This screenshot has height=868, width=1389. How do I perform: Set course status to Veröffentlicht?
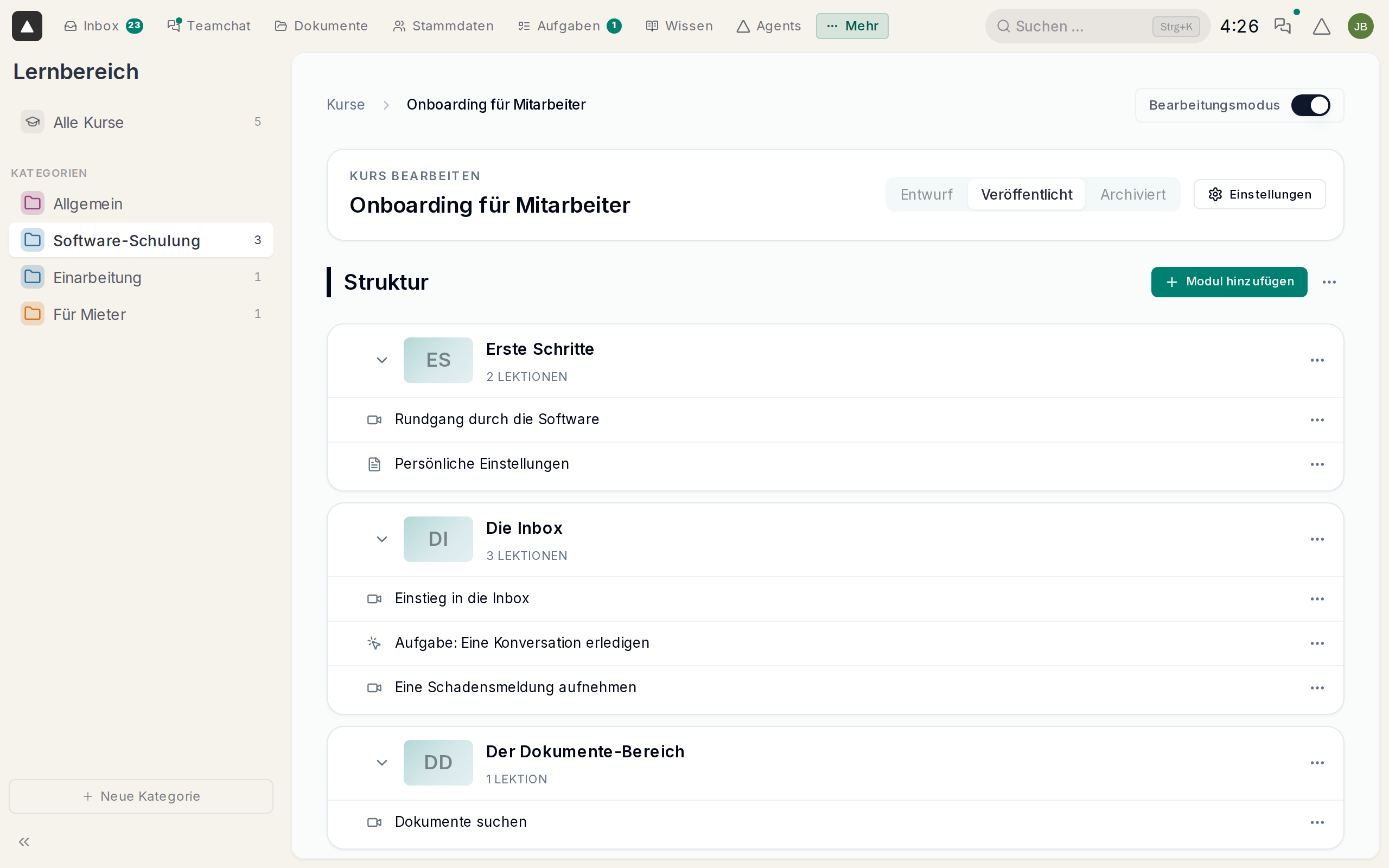(1026, 195)
